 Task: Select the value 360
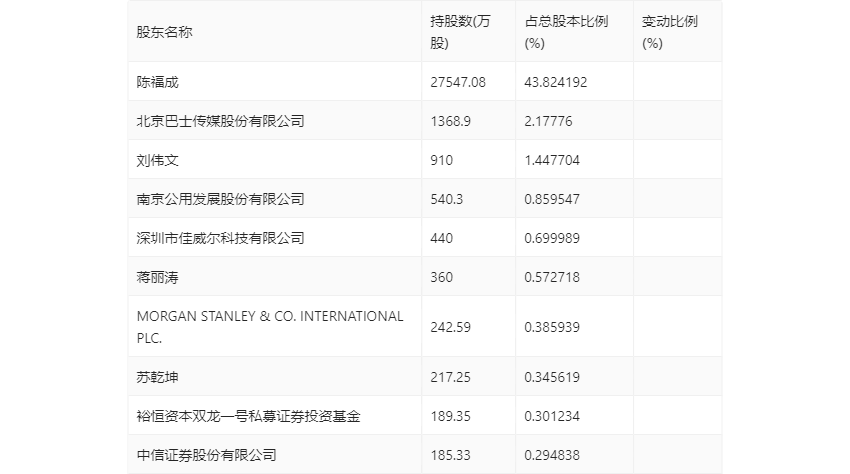tap(441, 277)
